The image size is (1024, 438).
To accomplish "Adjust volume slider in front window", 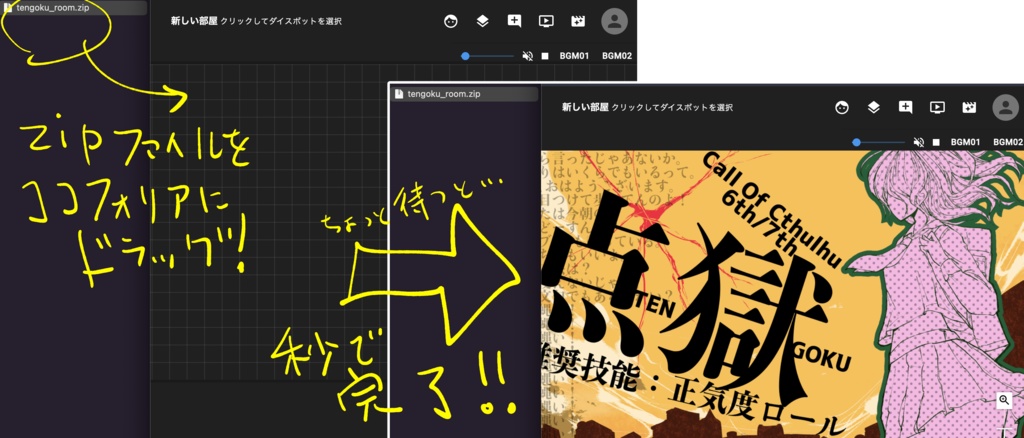I will click(880, 142).
